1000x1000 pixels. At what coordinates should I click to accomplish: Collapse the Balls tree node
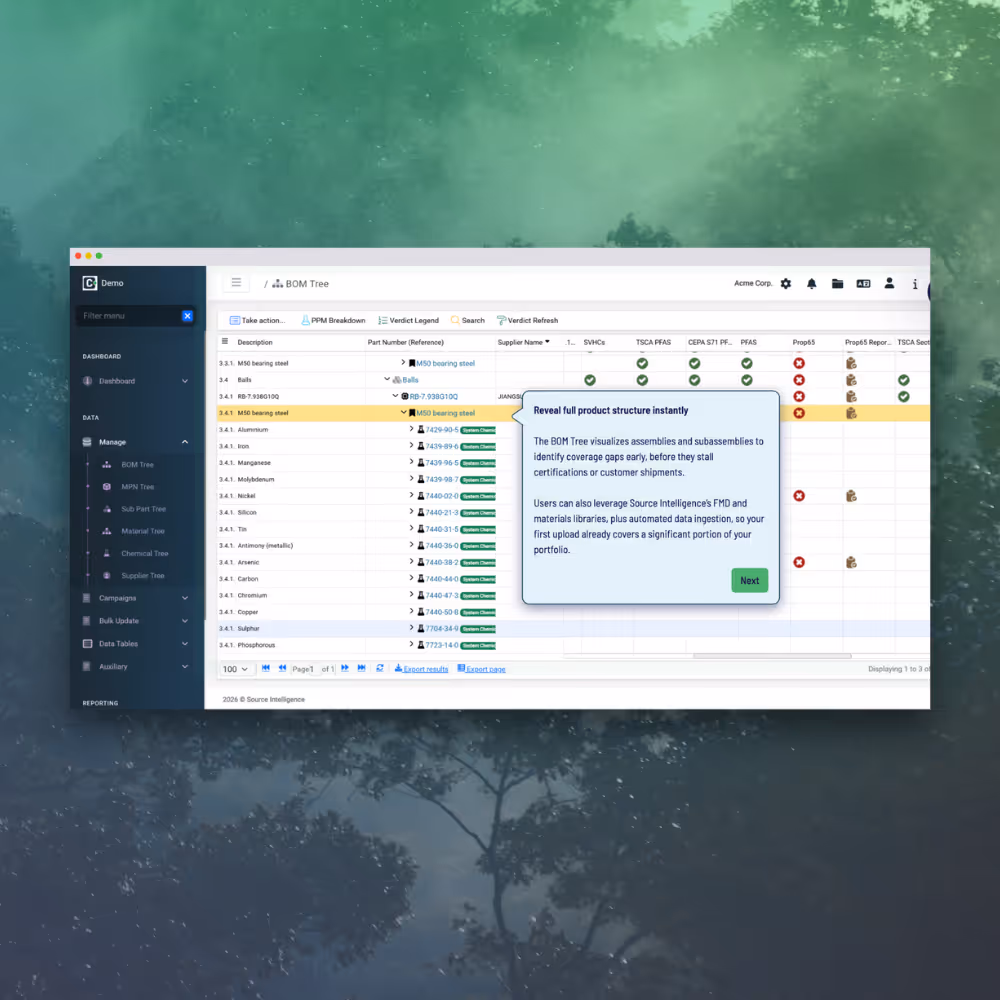(x=386, y=379)
